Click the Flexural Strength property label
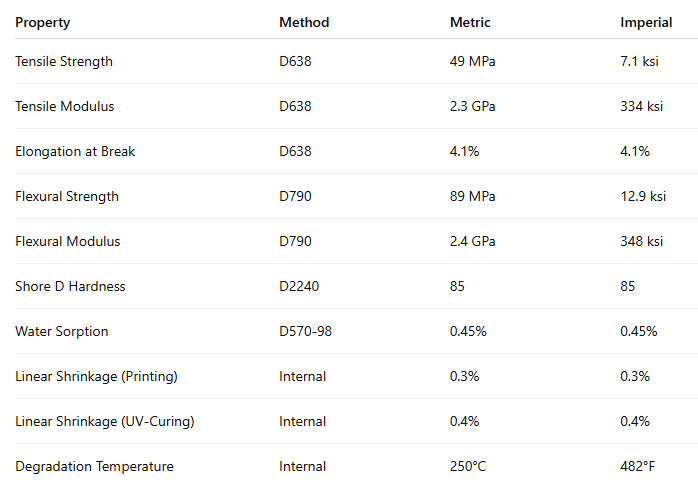The width and height of the screenshot is (698, 495). pos(67,196)
